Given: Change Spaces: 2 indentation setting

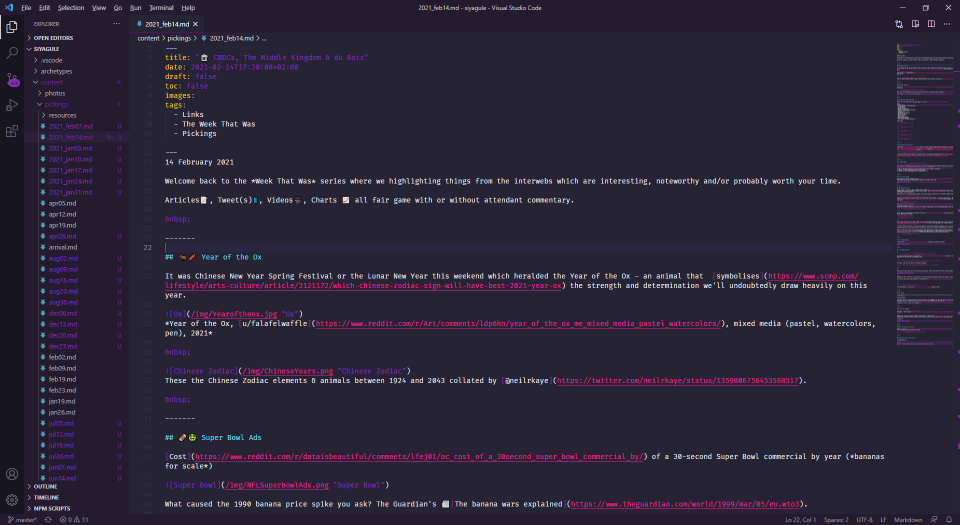Looking at the screenshot, I should pyautogui.click(x=836, y=519).
